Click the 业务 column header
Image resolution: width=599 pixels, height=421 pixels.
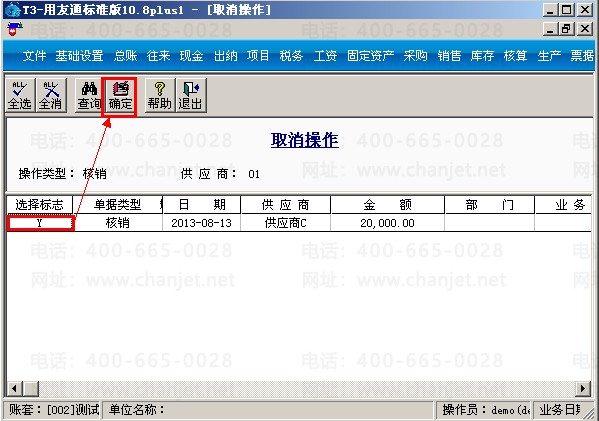tap(564, 205)
